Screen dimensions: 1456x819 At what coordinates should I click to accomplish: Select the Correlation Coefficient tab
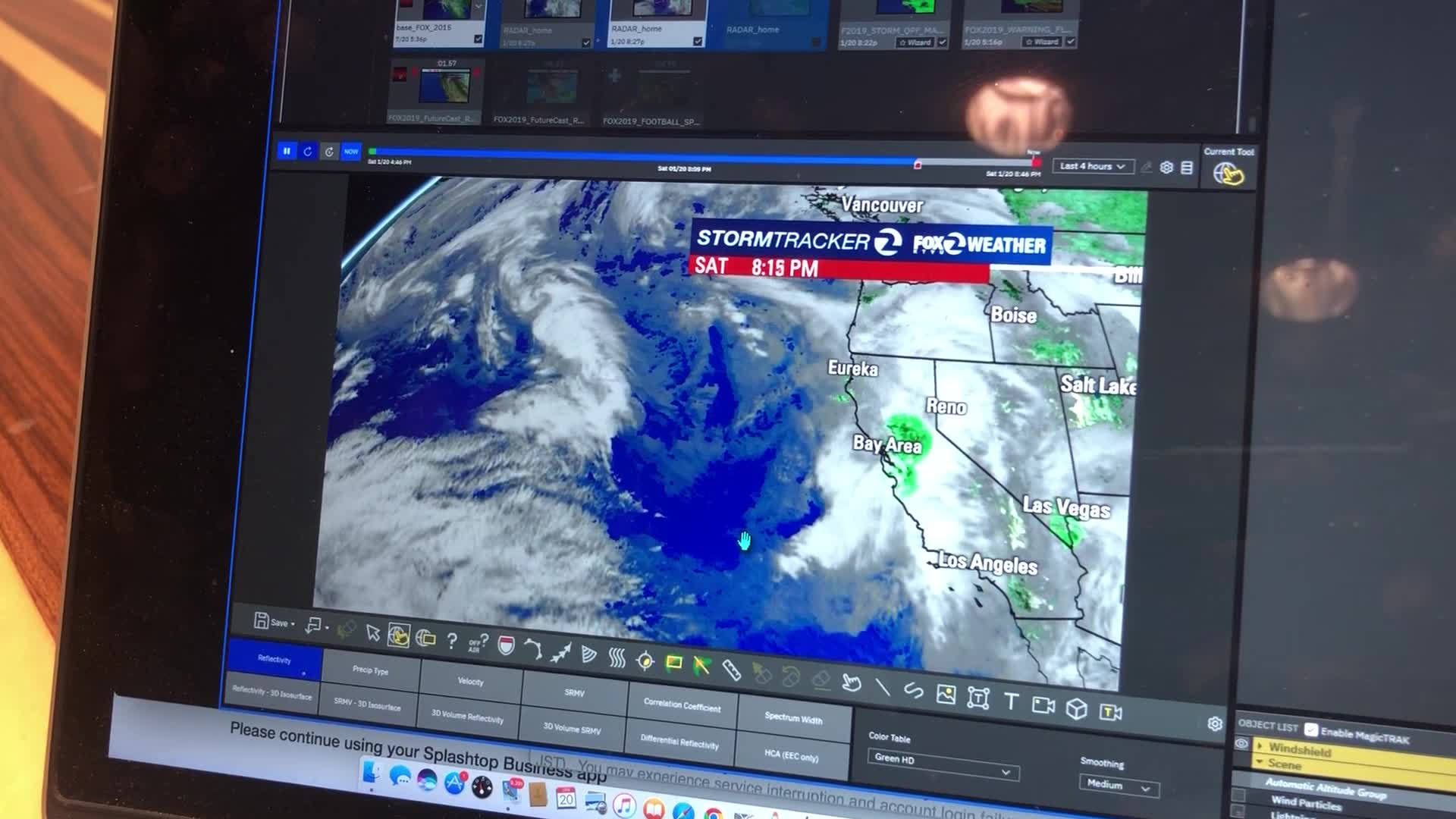(682, 705)
